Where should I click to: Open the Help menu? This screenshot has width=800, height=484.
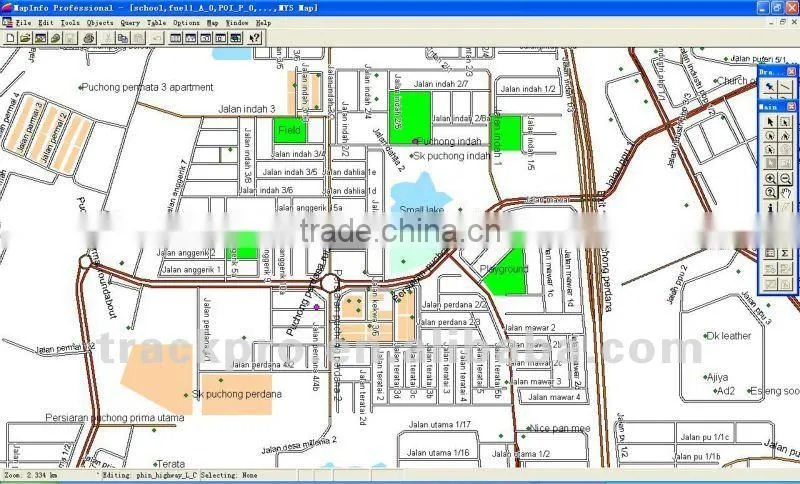[263, 23]
